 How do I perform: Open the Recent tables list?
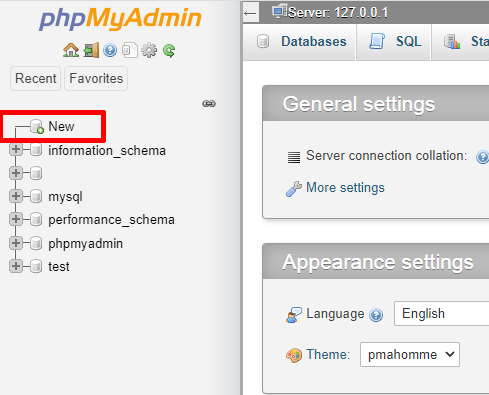pyautogui.click(x=35, y=78)
